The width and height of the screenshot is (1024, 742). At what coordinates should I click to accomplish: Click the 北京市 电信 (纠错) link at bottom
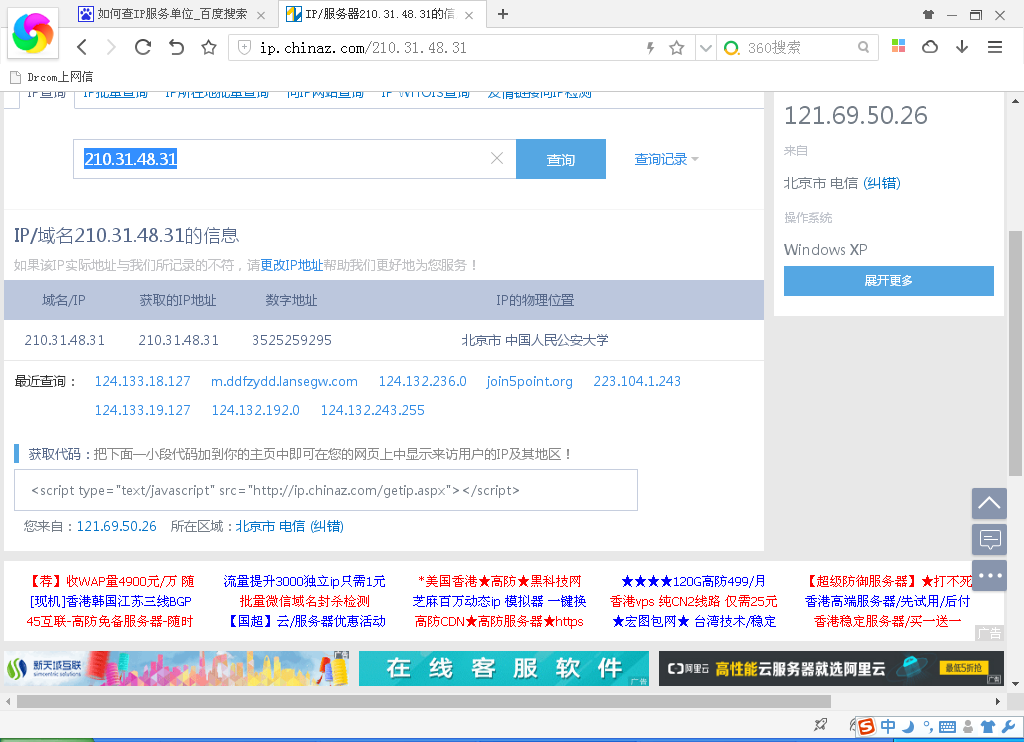289,526
